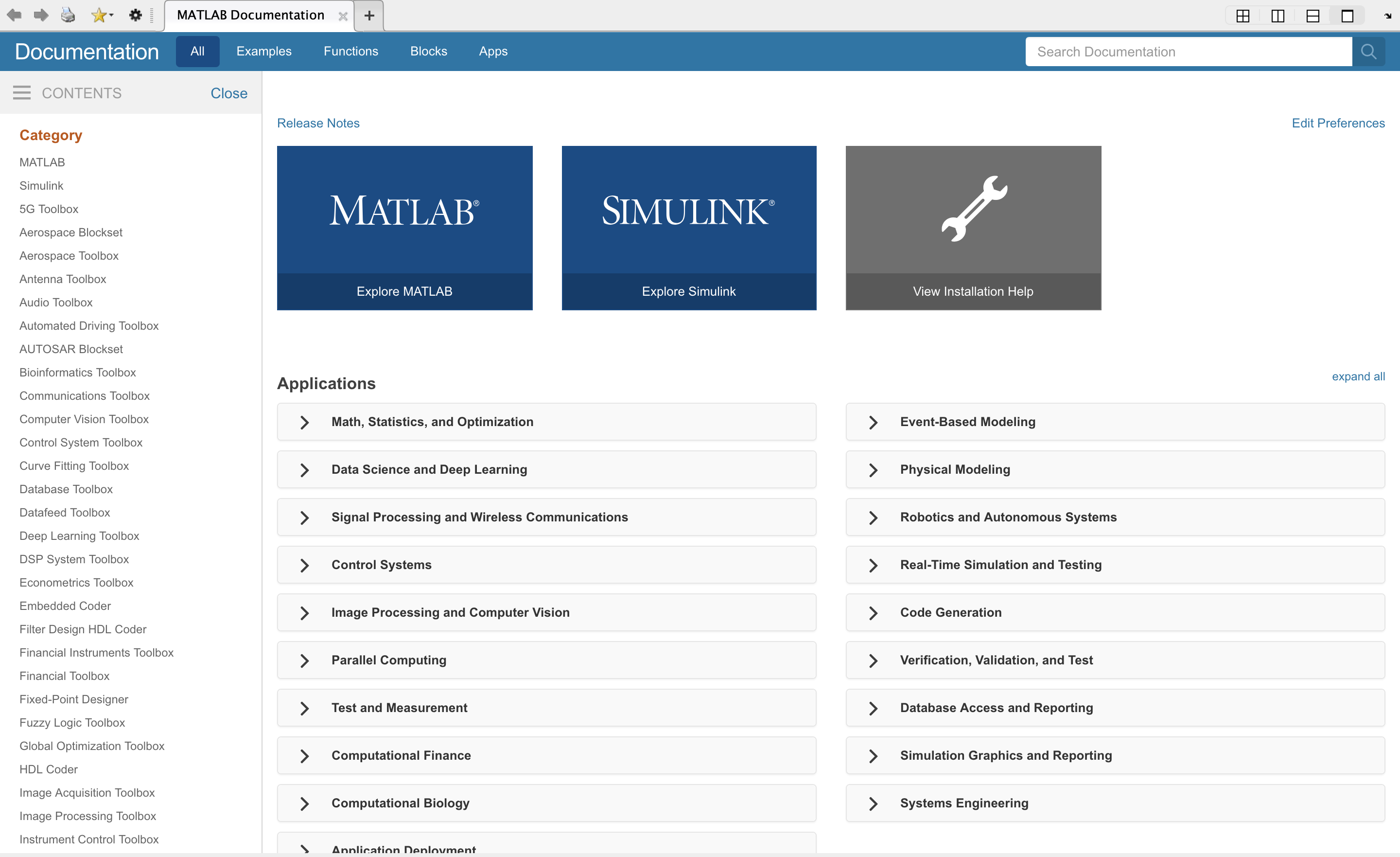Image resolution: width=1400 pixels, height=857 pixels.
Task: Open Fuzzy Logic Toolbox link
Action: tap(72, 723)
